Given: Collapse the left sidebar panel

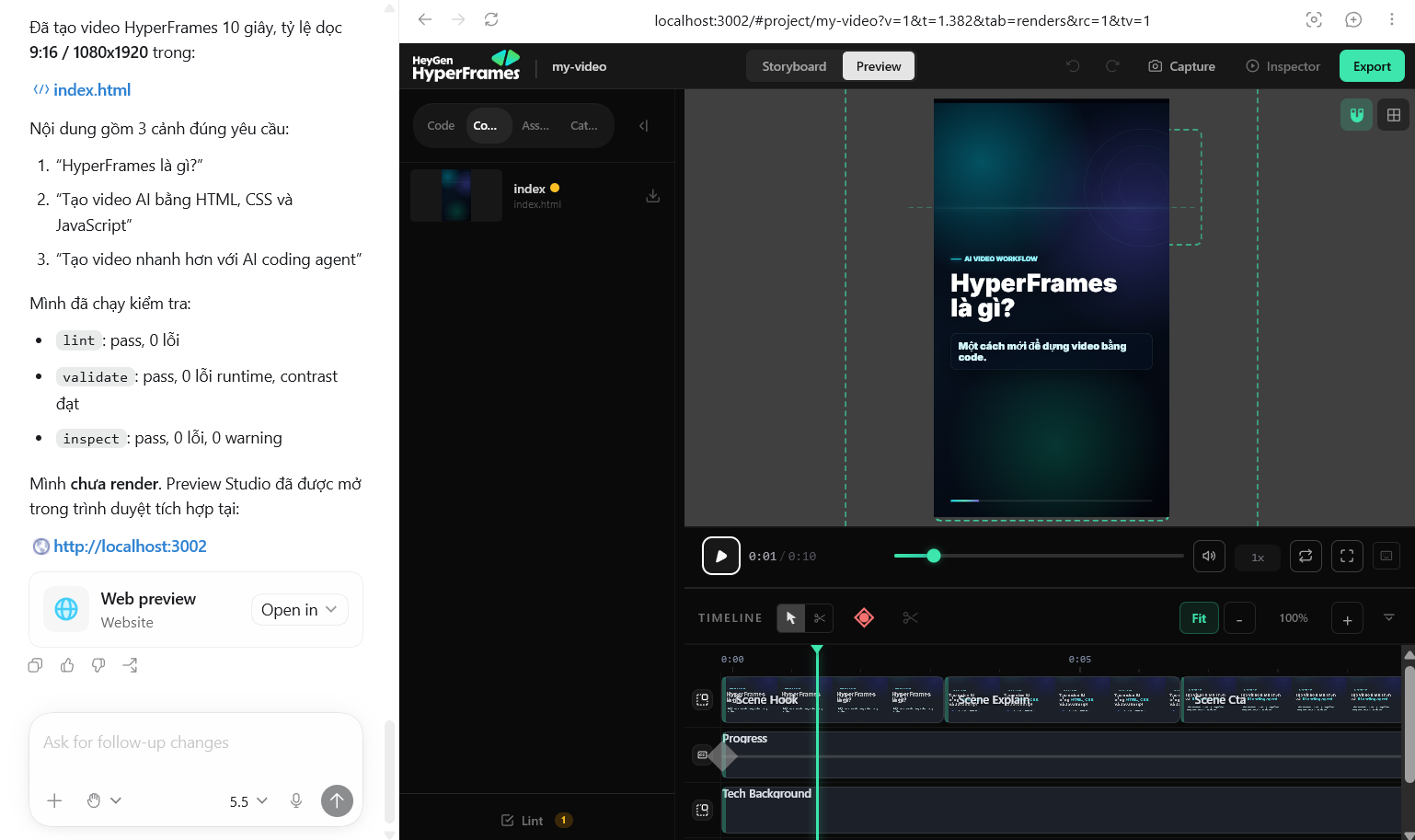Looking at the screenshot, I should pos(644,126).
